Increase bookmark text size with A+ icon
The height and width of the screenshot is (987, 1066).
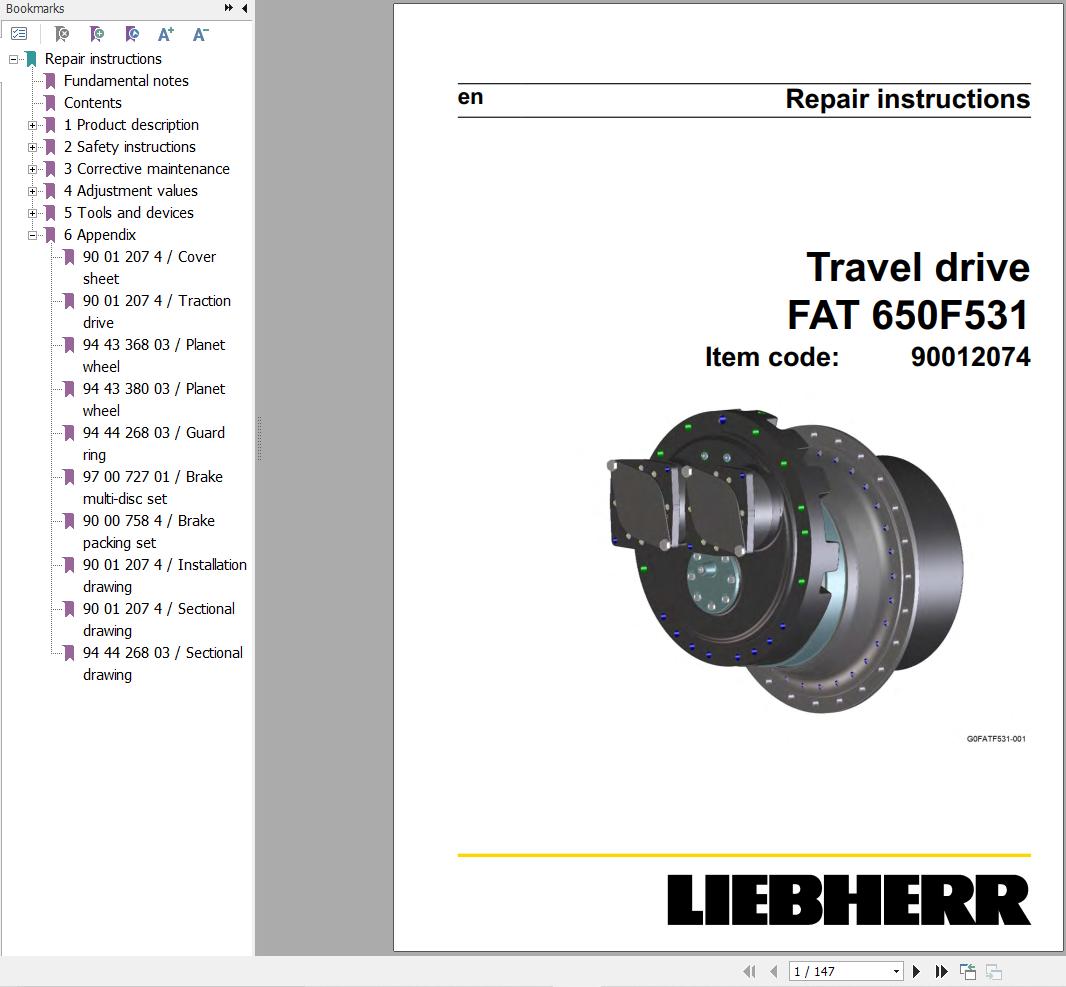[x=166, y=34]
